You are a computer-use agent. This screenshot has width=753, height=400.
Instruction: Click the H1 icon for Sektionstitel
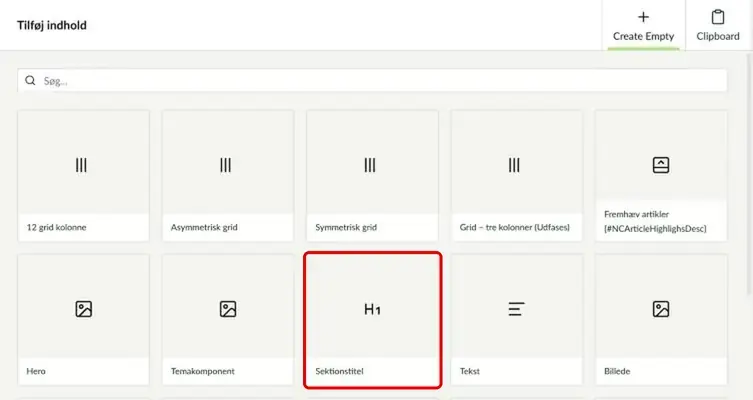tap(372, 309)
